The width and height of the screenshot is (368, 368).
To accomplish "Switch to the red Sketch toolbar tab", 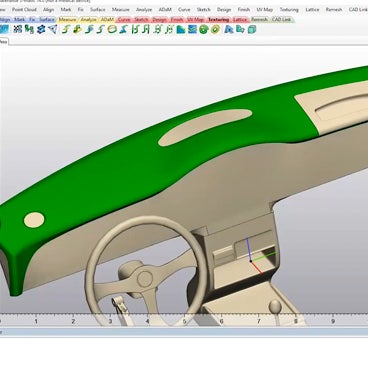I will (x=141, y=20).
